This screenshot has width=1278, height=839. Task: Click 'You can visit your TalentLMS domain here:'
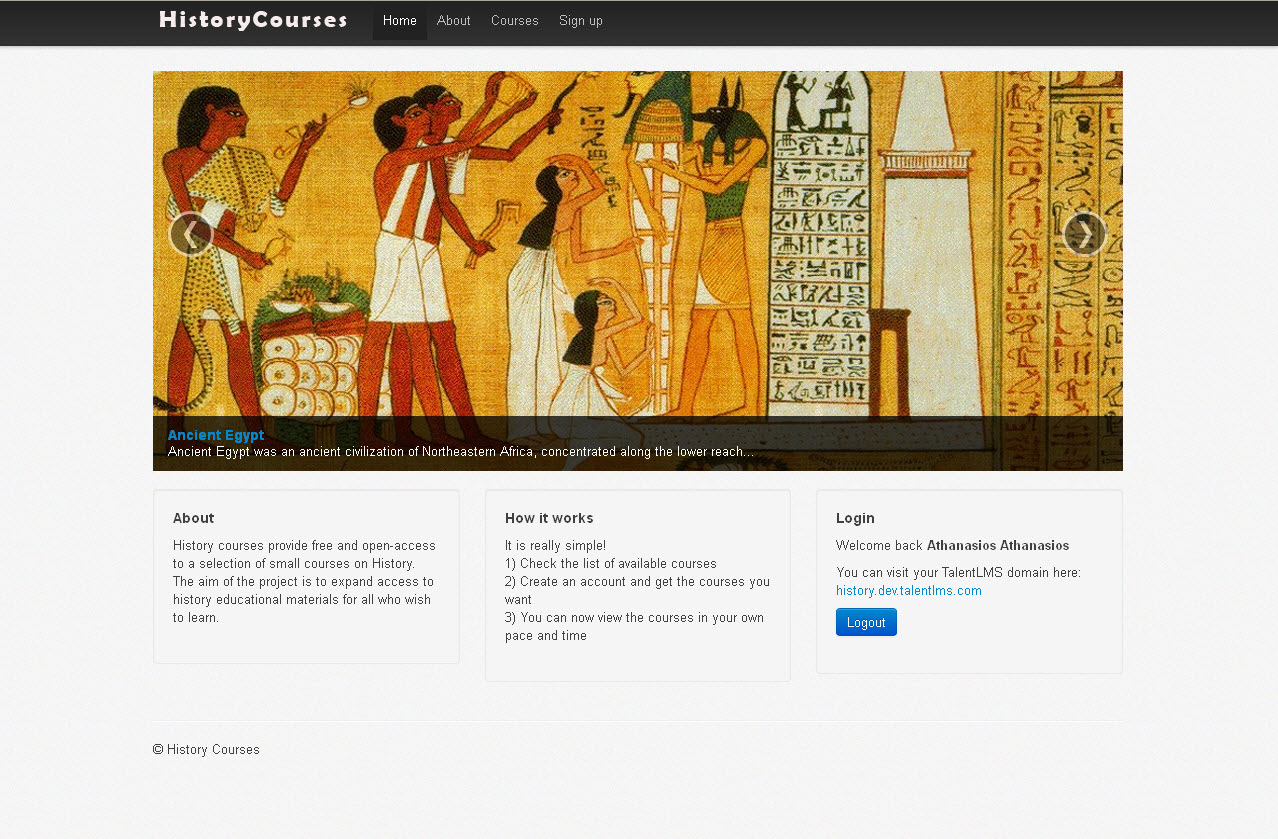(958, 573)
